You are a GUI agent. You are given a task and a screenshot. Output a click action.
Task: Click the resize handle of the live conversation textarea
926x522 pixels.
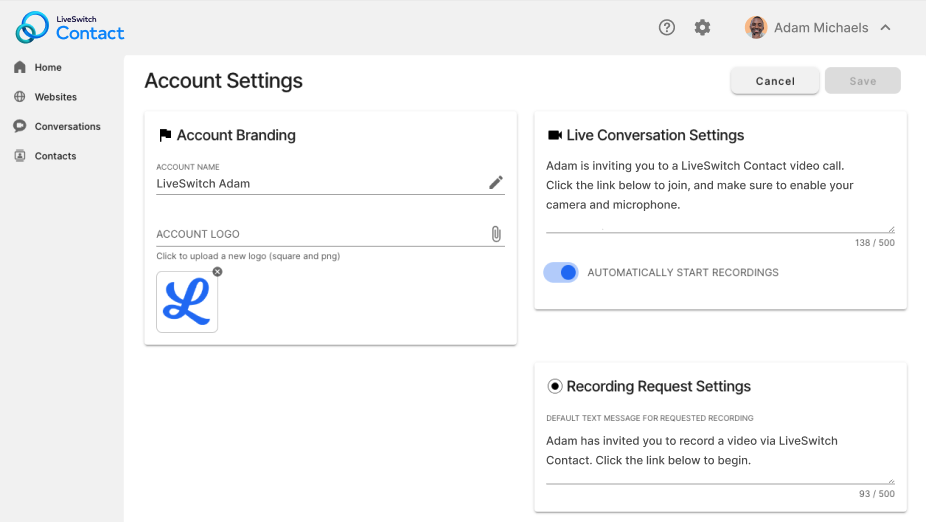[891, 229]
